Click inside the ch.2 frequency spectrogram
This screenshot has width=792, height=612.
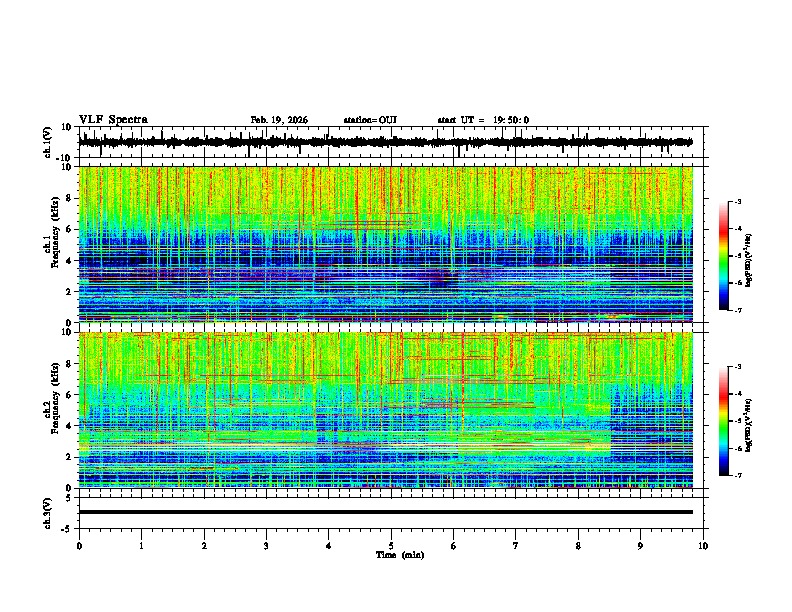click(385, 410)
